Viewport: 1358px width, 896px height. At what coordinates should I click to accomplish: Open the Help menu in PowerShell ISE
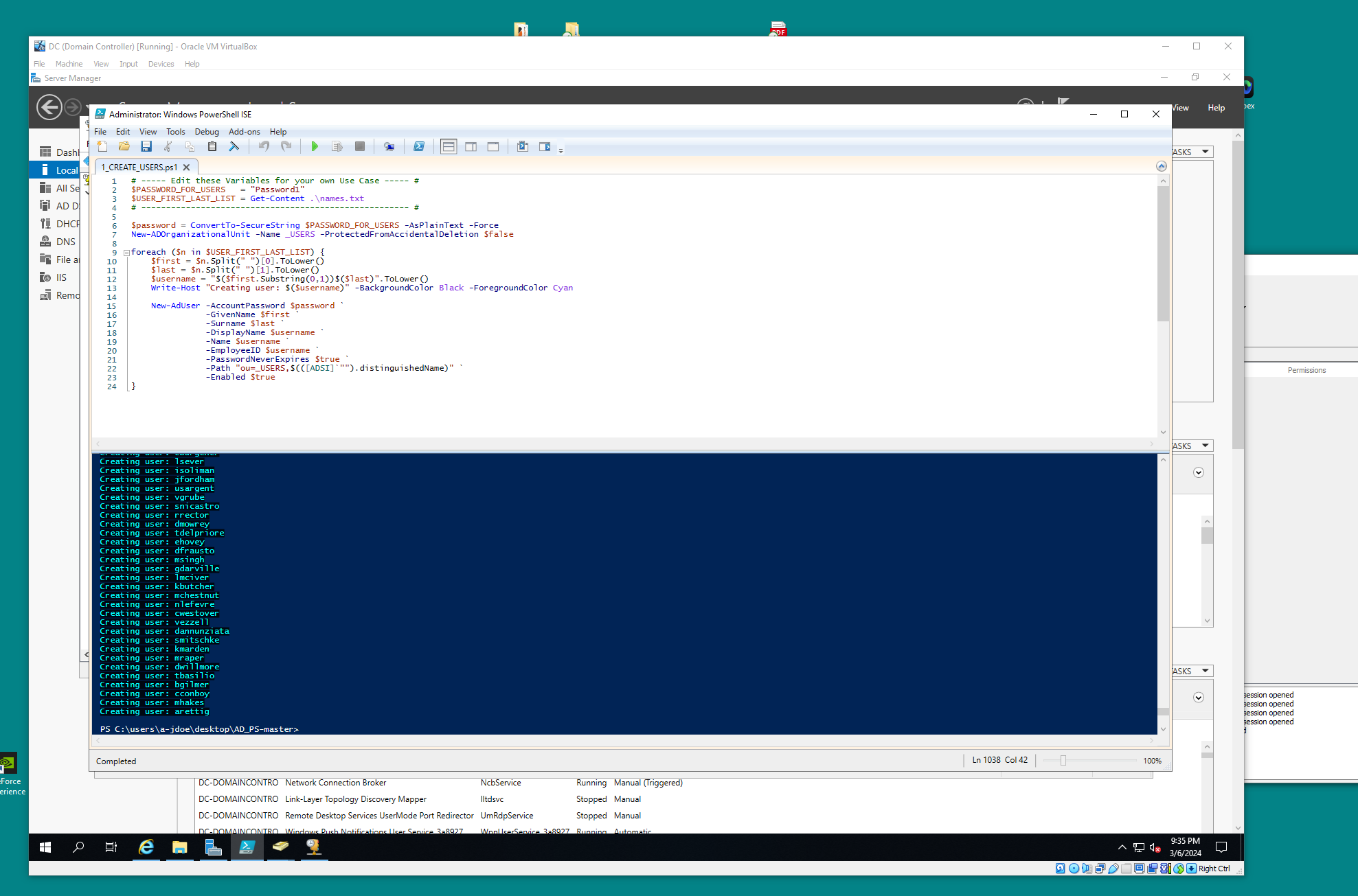pos(278,132)
